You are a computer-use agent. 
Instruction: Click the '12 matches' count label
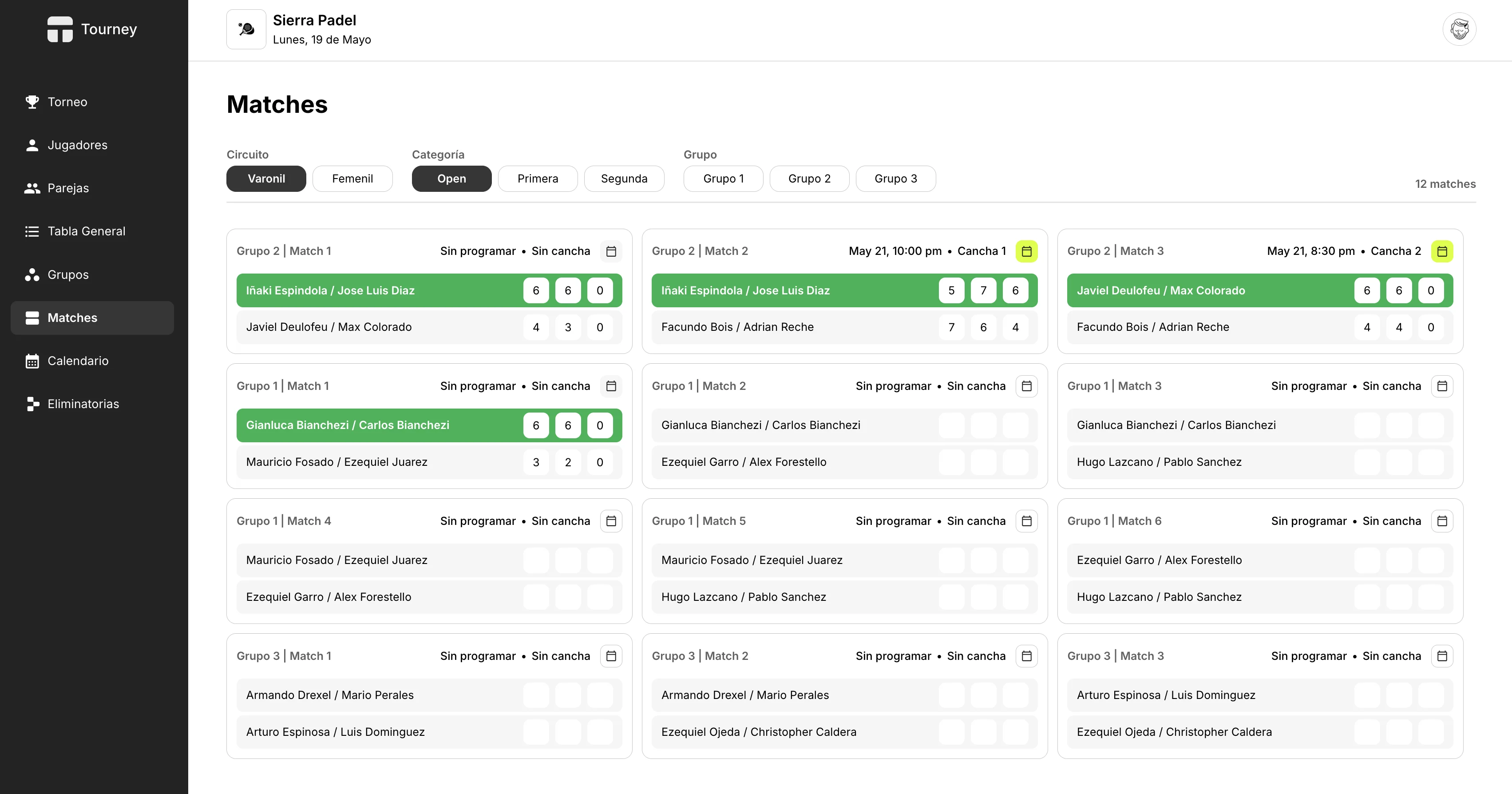(x=1445, y=184)
